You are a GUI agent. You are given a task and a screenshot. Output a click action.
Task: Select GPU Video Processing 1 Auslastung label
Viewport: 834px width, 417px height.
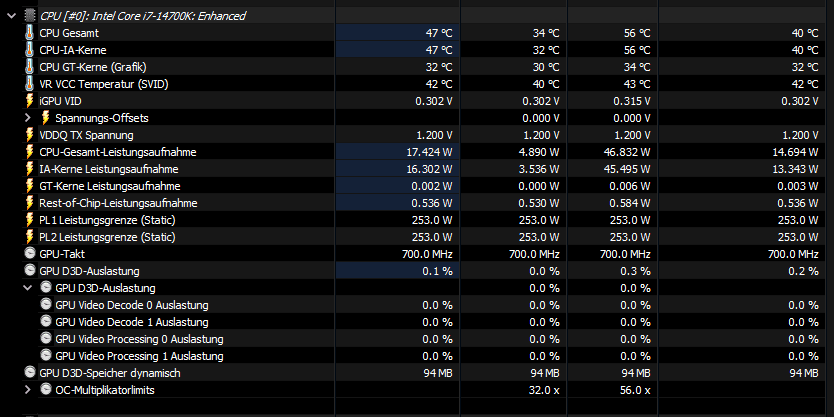point(139,356)
